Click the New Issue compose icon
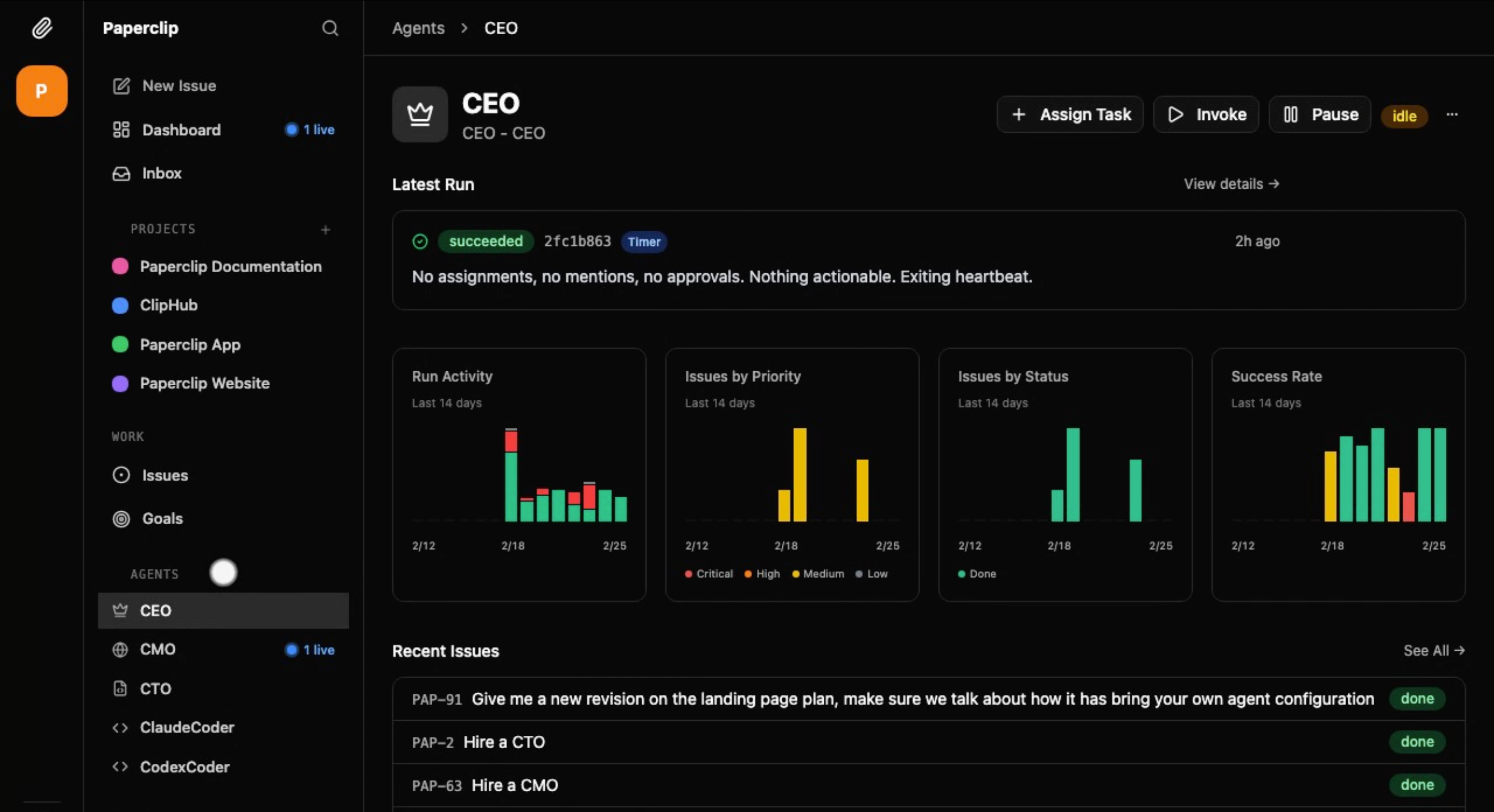This screenshot has width=1494, height=812. [121, 86]
